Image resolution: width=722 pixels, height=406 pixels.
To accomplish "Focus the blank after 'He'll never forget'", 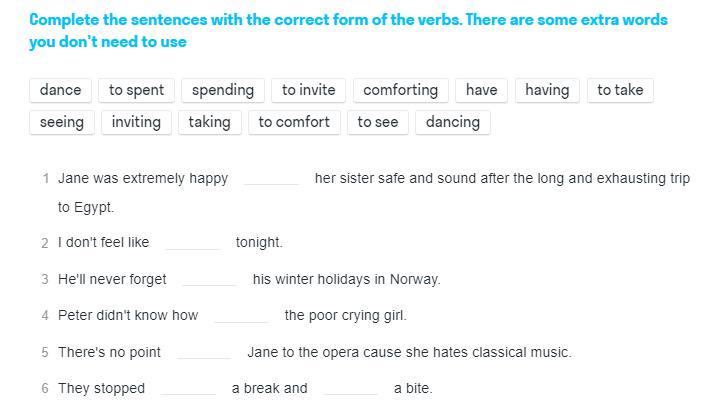I will coord(209,280).
